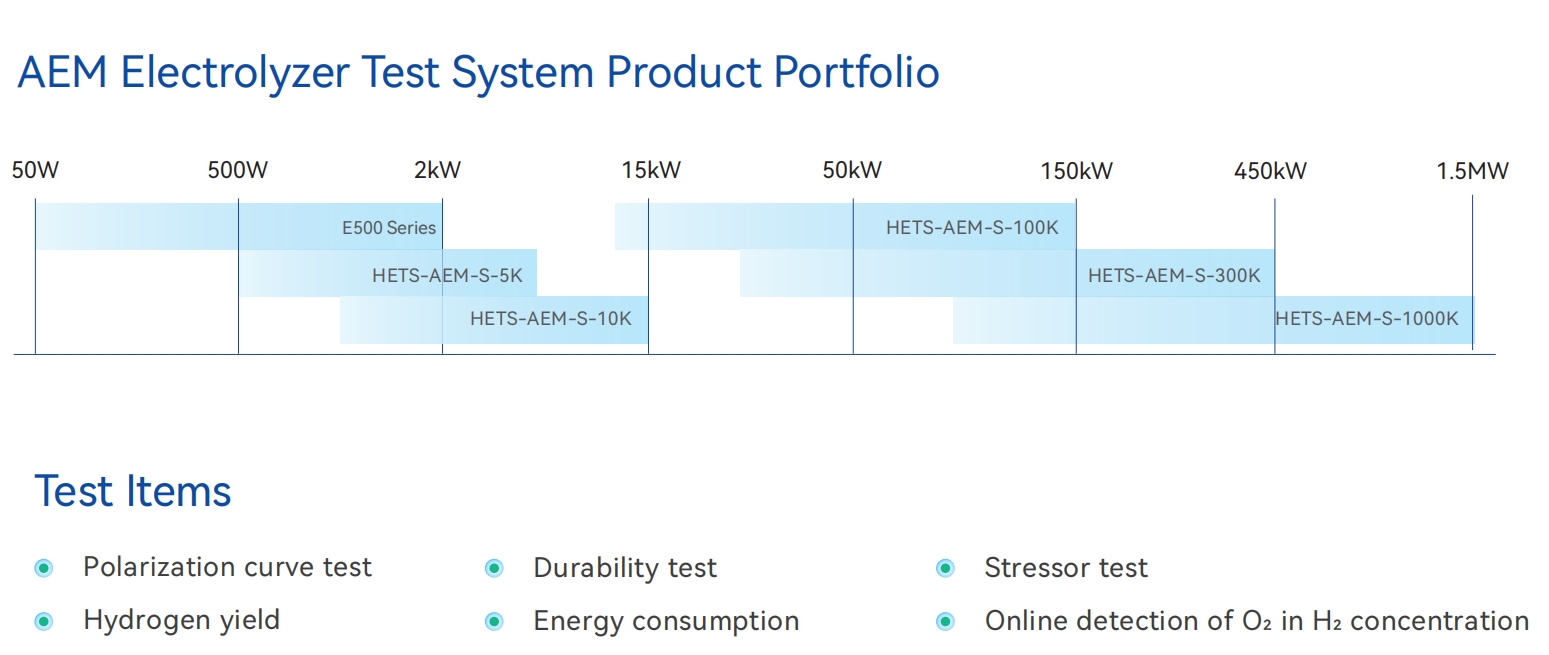Click bullet icon next to Energy consumption
This screenshot has height=655, width=1549.
[x=494, y=622]
